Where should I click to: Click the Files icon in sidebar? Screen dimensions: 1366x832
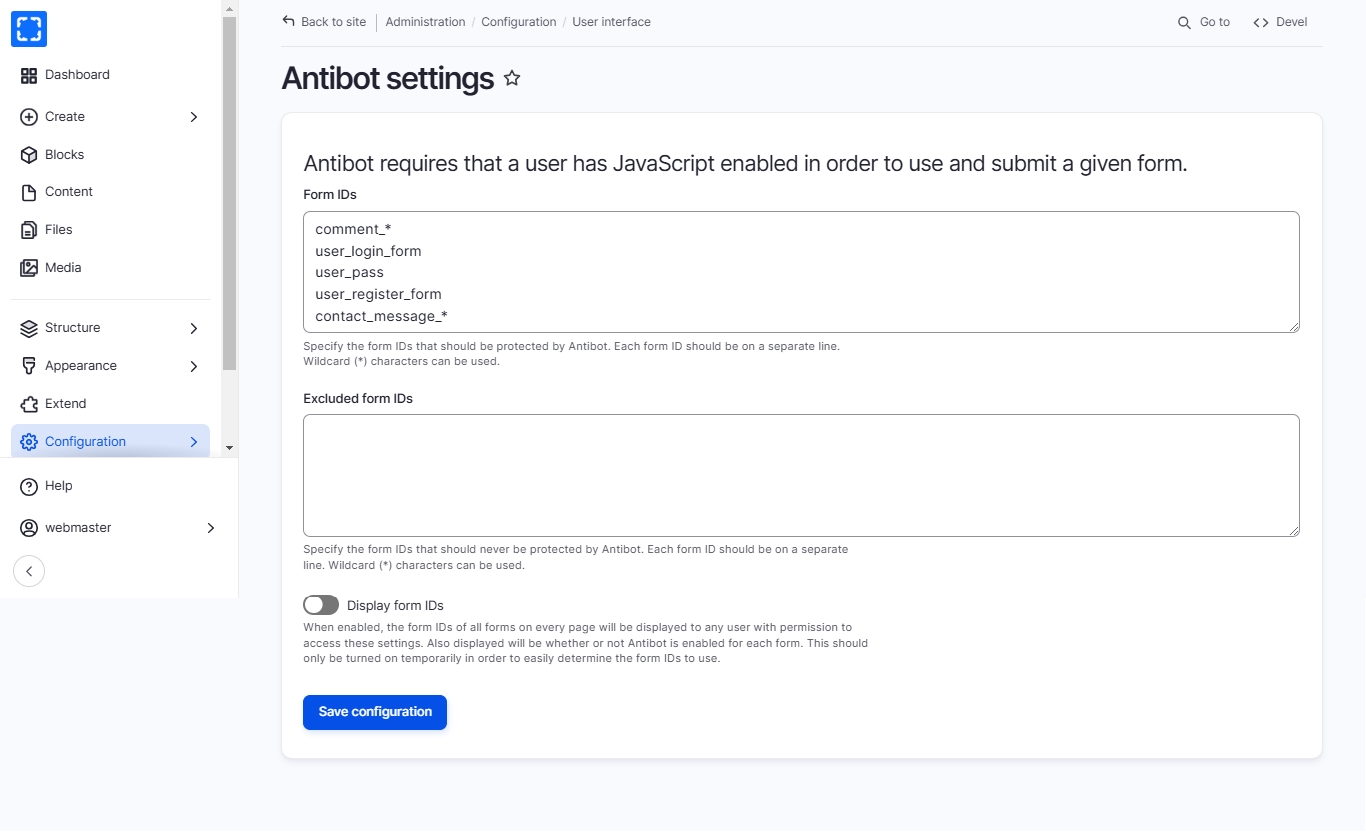coord(29,230)
